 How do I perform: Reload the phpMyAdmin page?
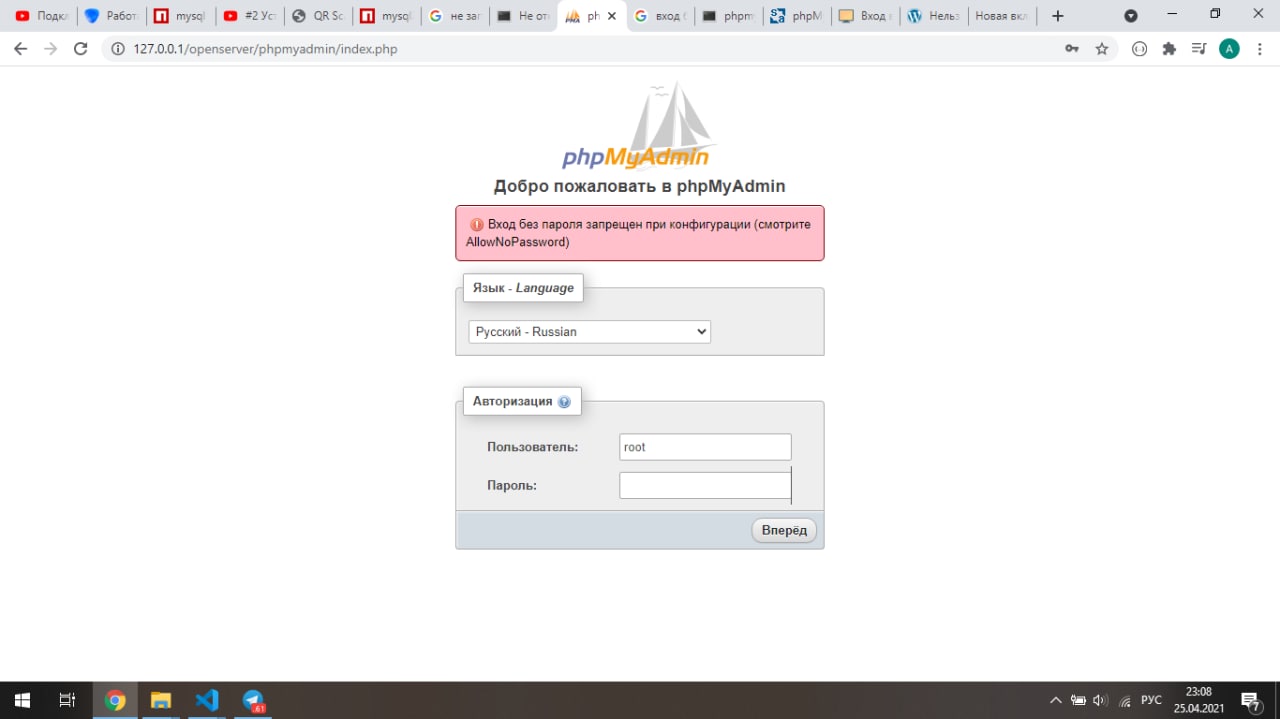pos(81,48)
